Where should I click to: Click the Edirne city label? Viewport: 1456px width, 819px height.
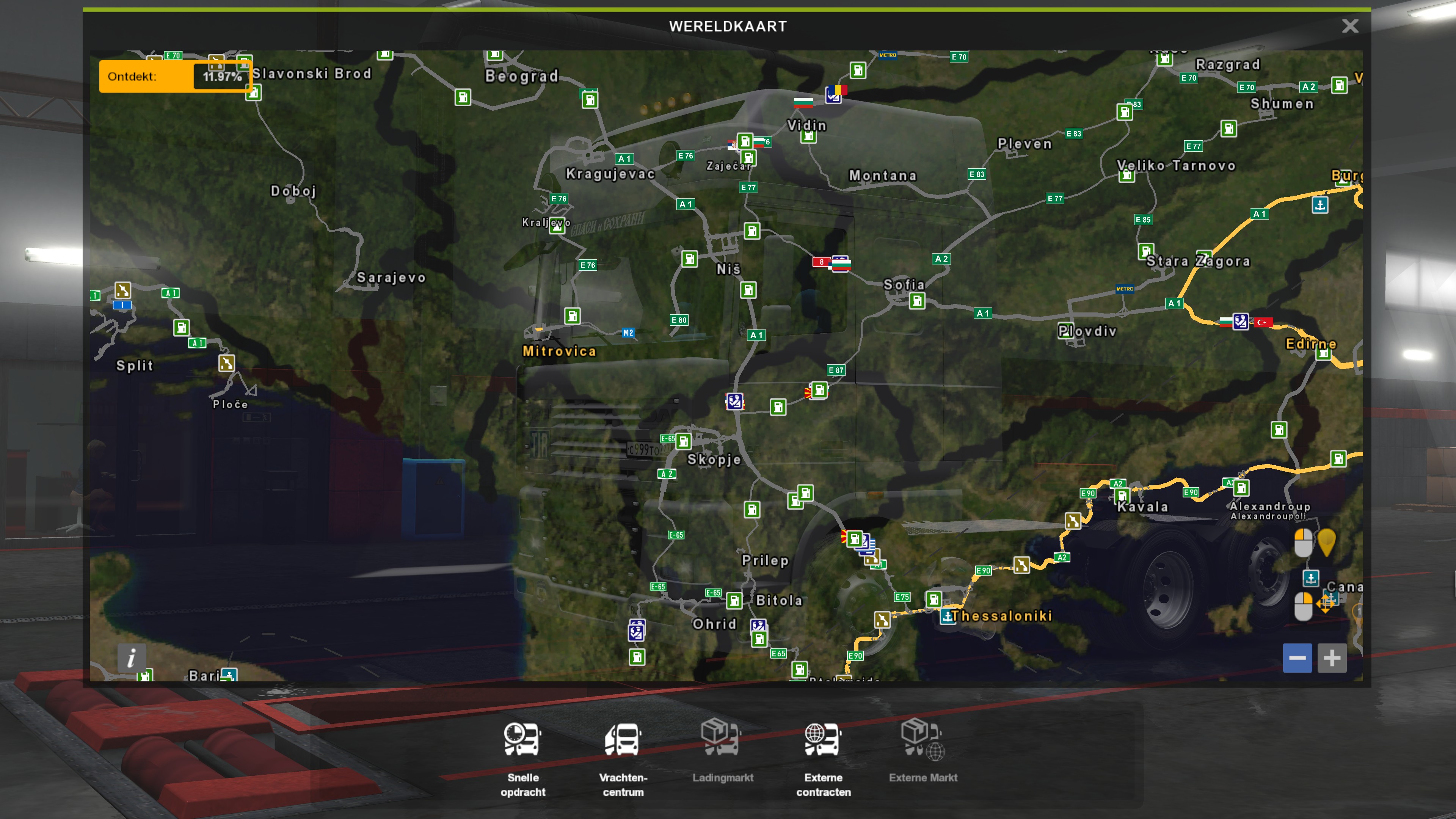[x=1311, y=344]
